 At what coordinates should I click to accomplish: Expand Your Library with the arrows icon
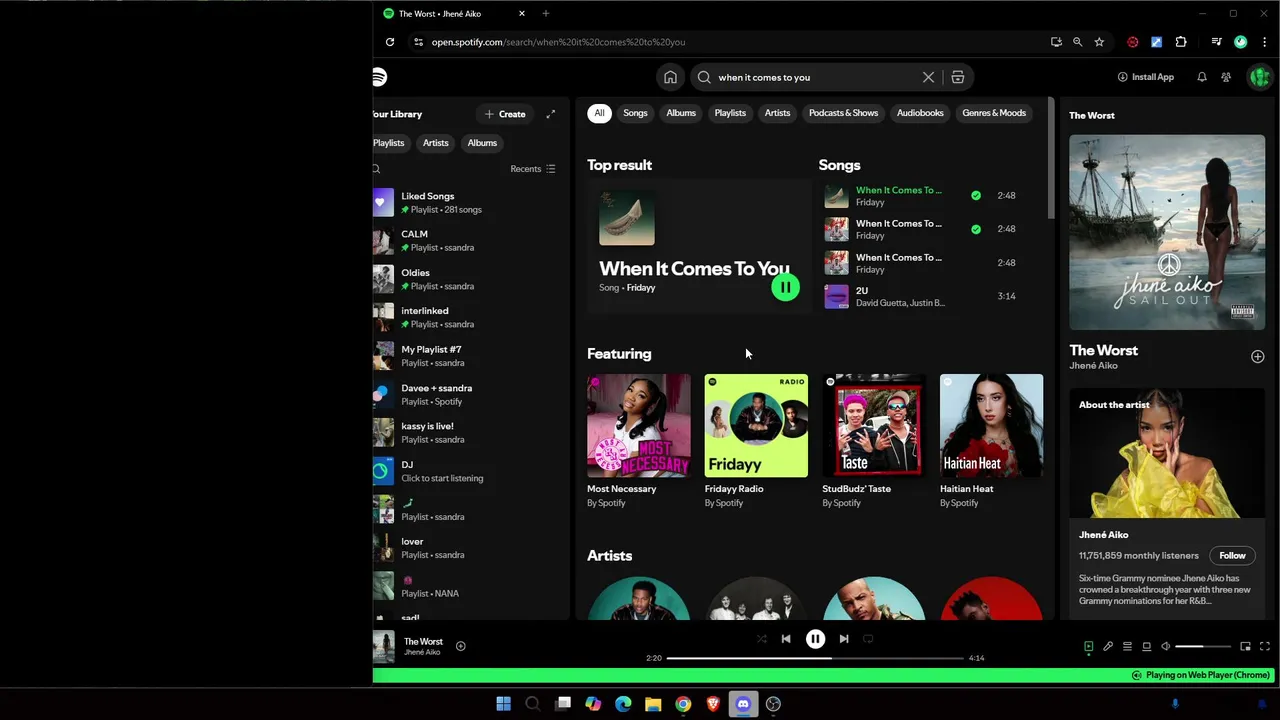coord(550,114)
